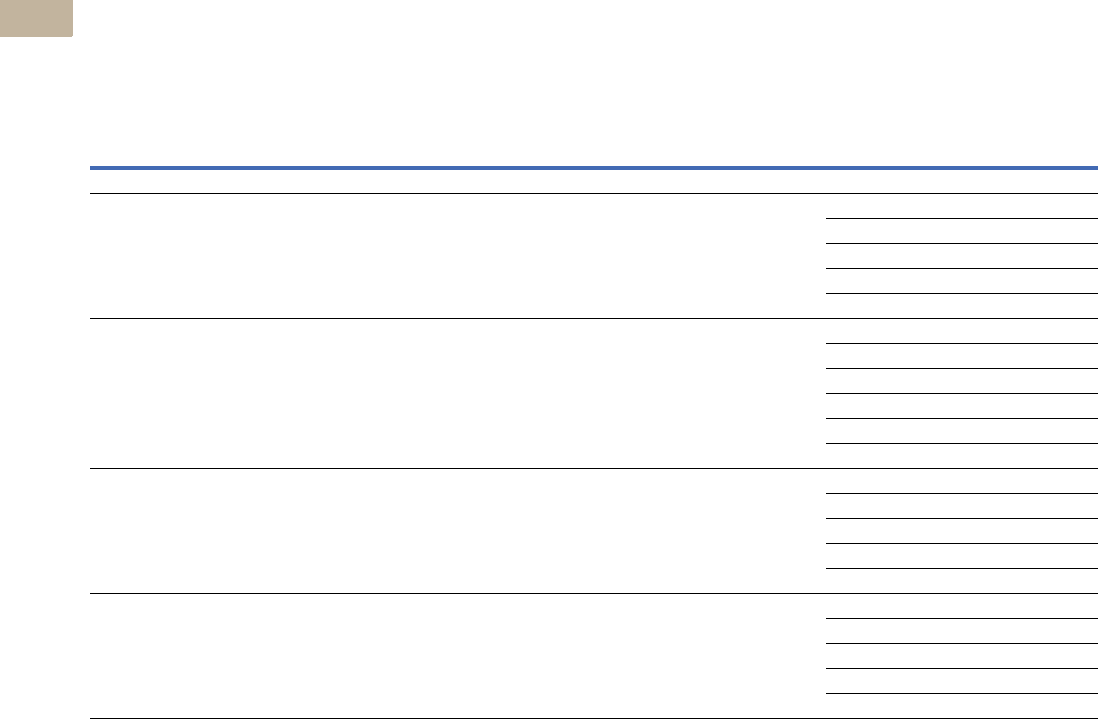
Task: Select the wide left cell of the third table group
Action: pyautogui.click(x=458, y=531)
